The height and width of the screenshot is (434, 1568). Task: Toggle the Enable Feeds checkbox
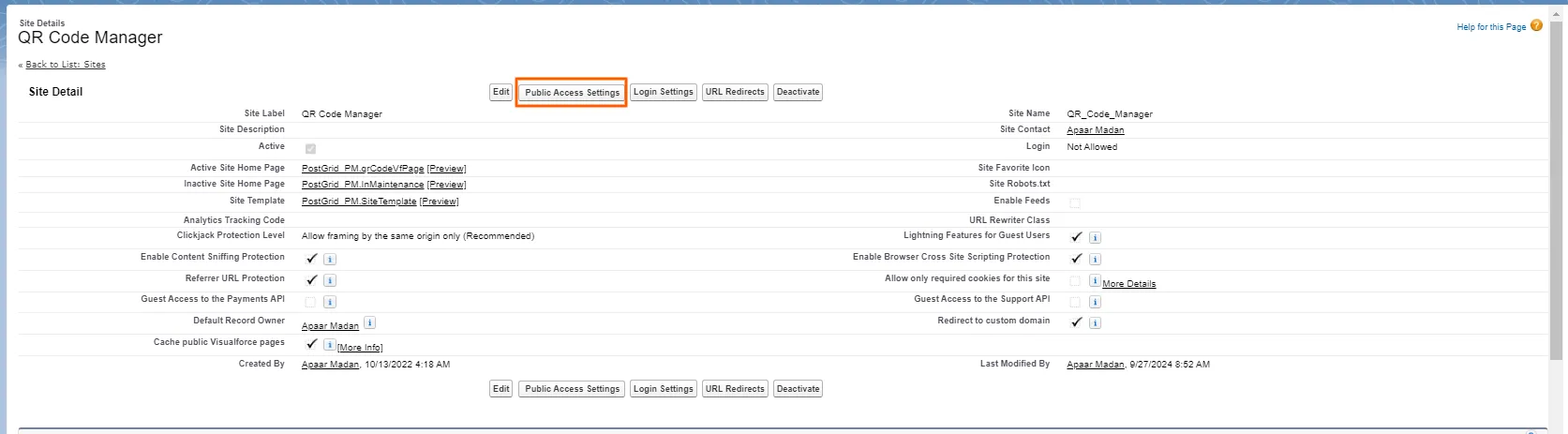(x=1075, y=202)
